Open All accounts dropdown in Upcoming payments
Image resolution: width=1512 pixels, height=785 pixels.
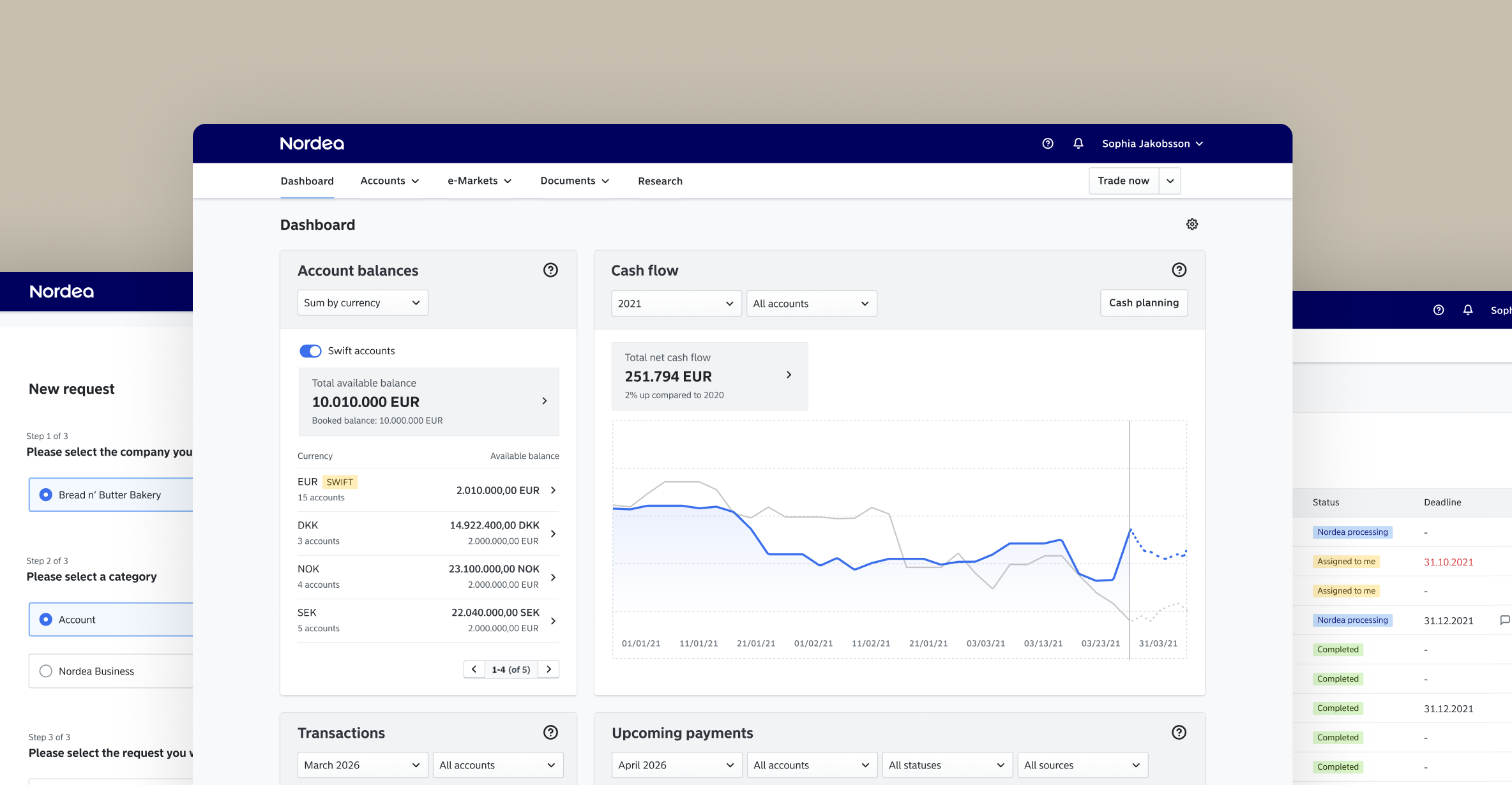[812, 765]
